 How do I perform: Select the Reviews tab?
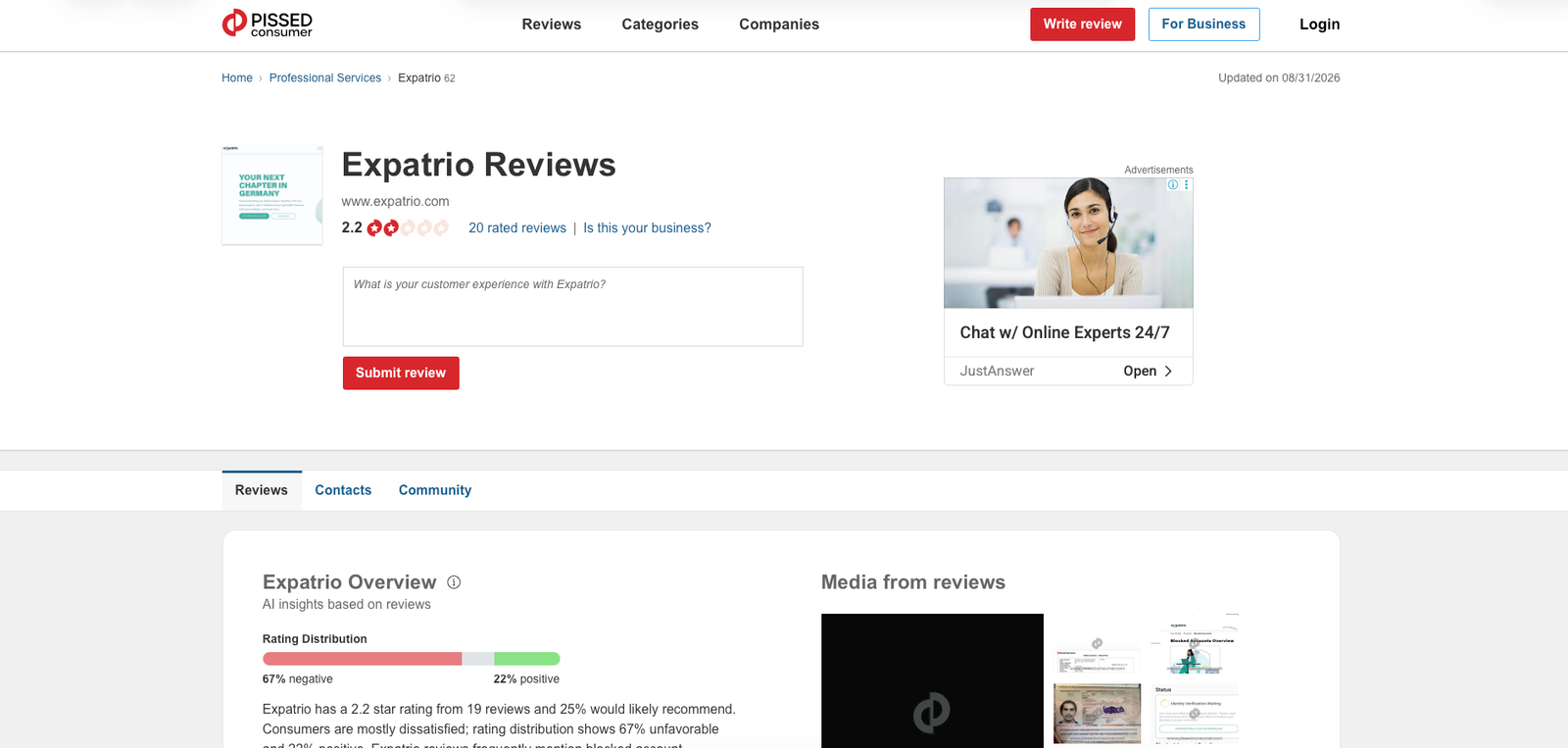pos(262,490)
